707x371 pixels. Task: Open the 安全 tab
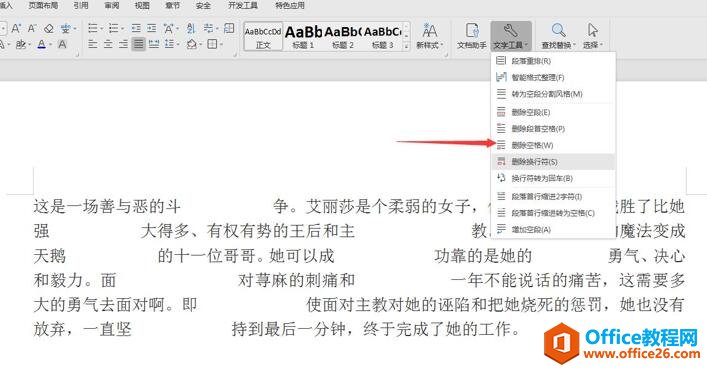click(x=203, y=5)
